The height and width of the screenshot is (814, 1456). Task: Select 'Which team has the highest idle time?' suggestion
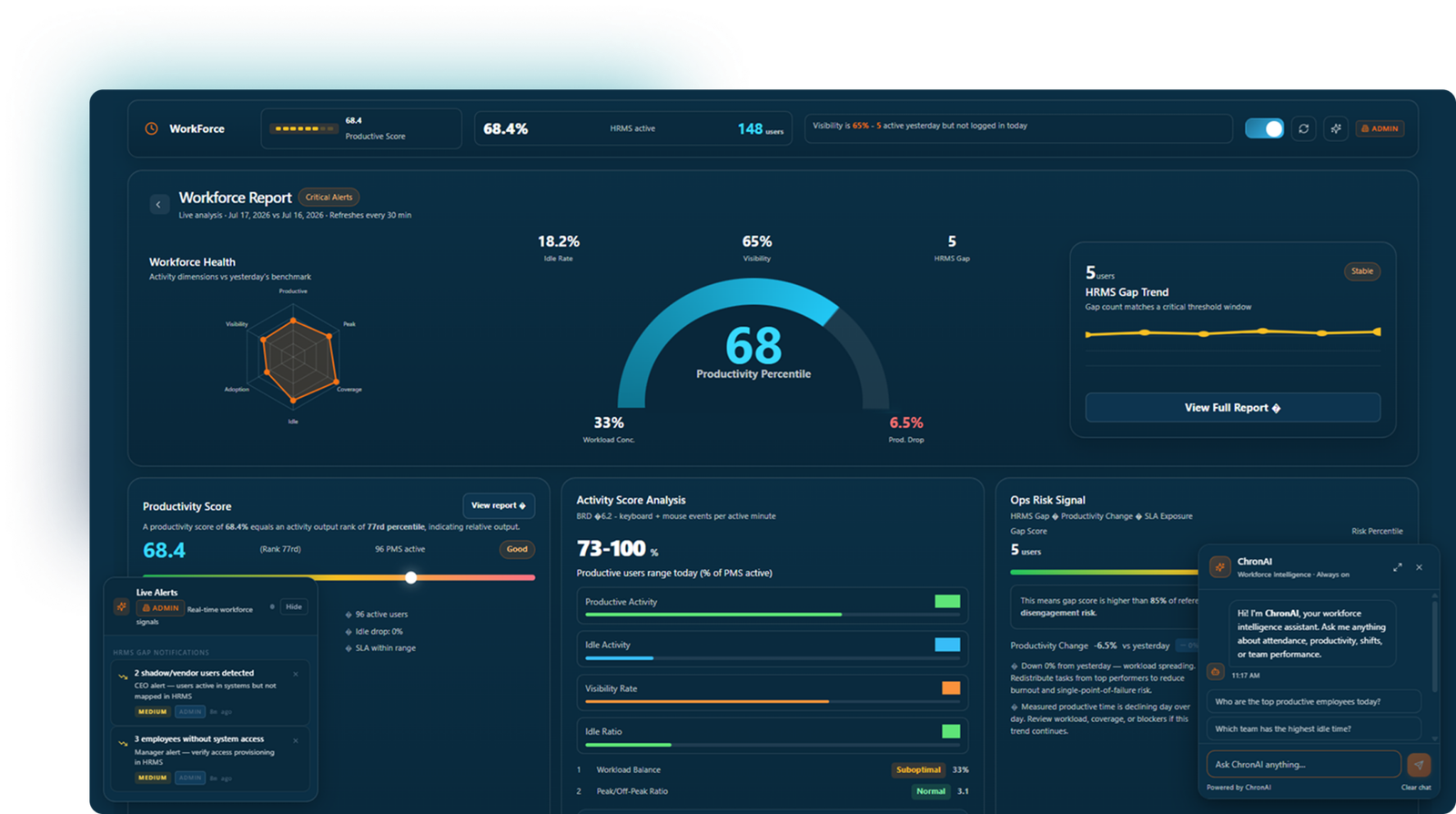coord(1313,728)
